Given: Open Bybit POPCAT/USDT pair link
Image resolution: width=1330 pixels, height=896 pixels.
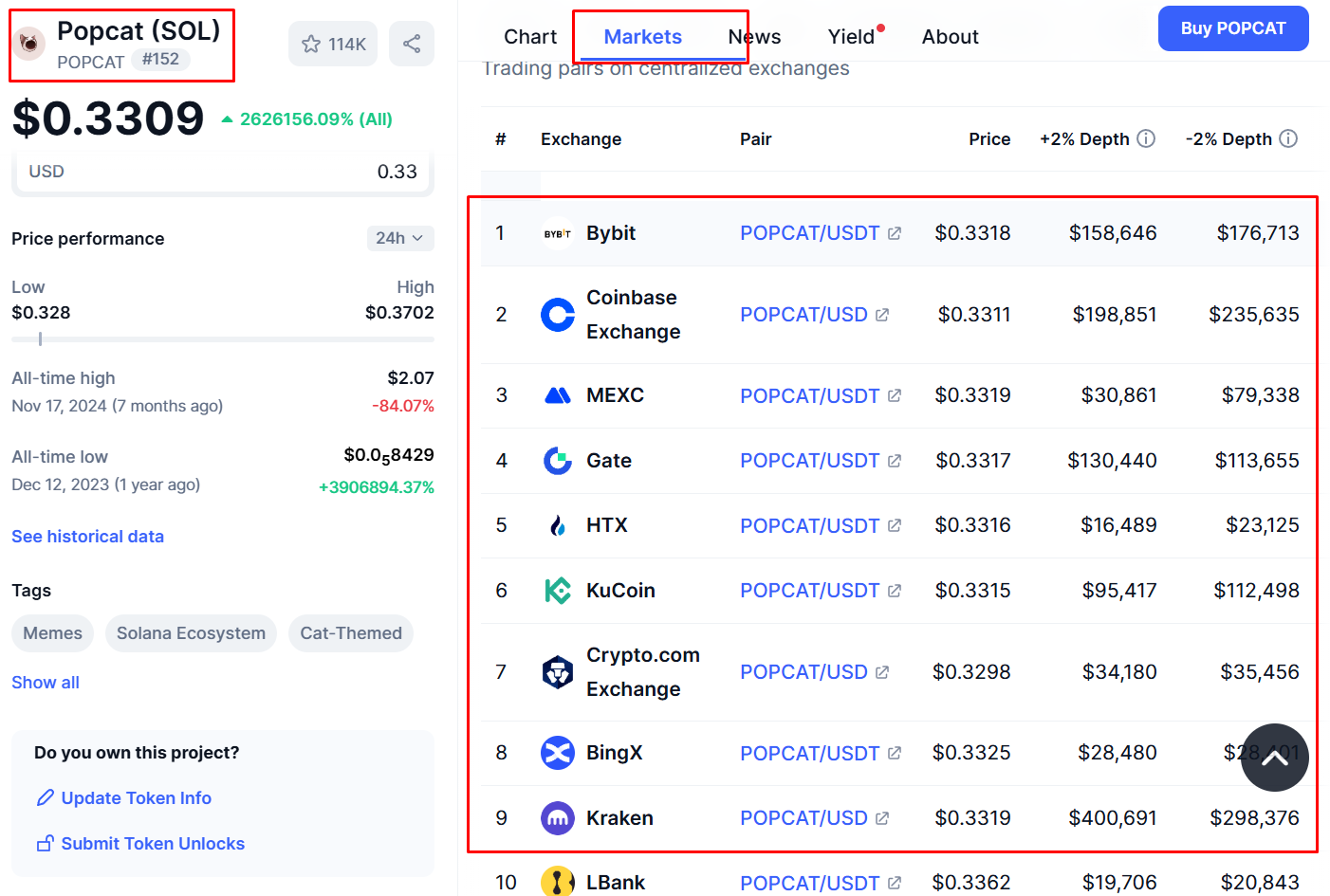Looking at the screenshot, I should pyautogui.click(x=809, y=233).
